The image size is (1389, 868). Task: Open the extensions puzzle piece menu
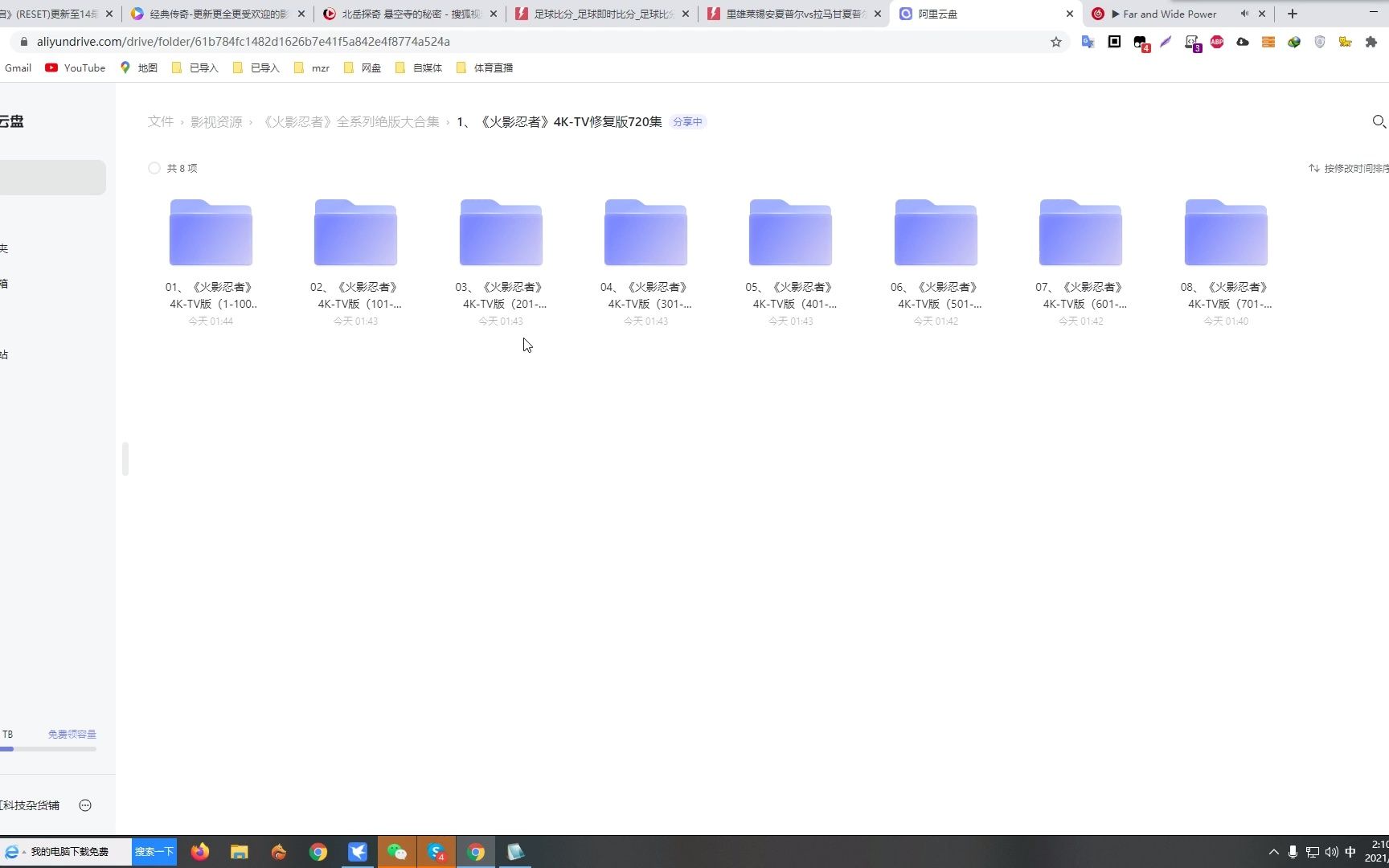coord(1371,42)
